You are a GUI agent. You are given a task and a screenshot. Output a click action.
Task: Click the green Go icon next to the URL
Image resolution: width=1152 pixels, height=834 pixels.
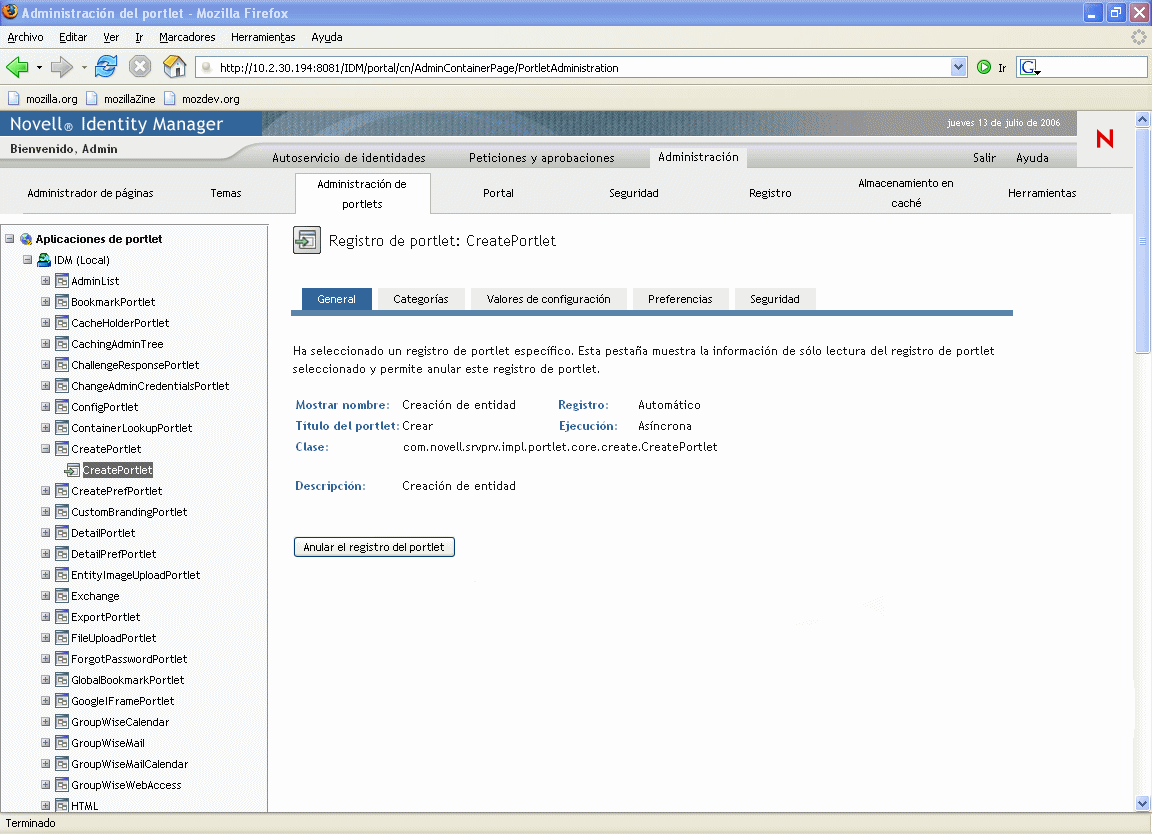pyautogui.click(x=984, y=68)
